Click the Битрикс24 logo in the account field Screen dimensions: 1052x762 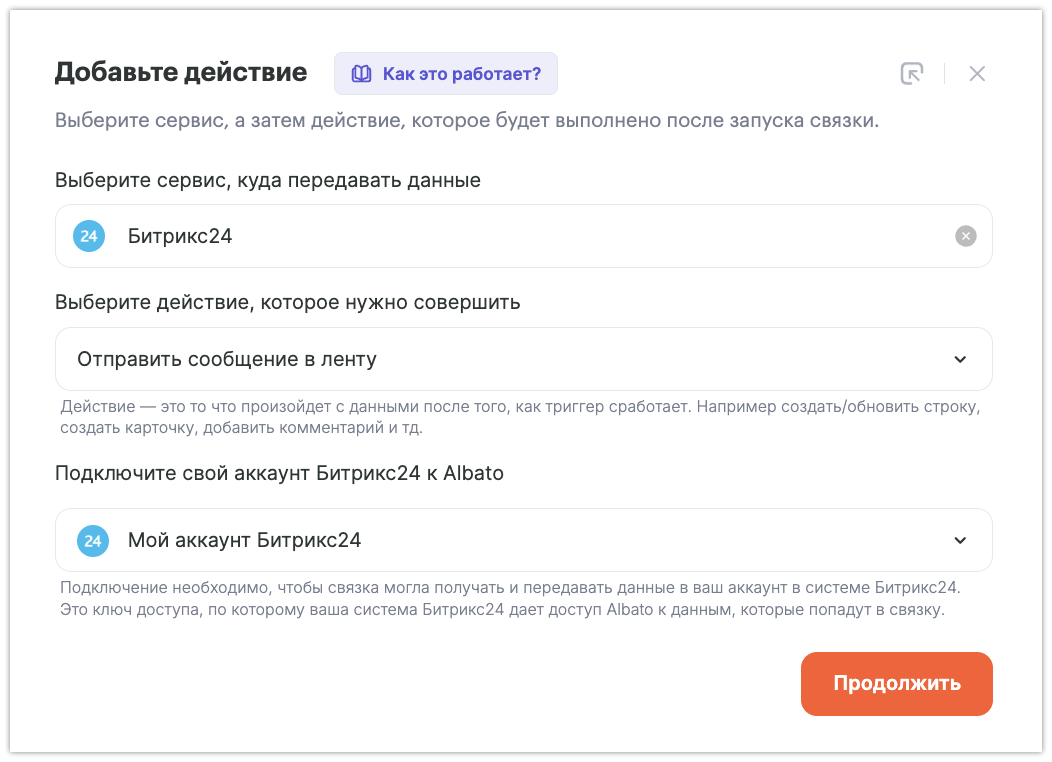pyautogui.click(x=93, y=541)
